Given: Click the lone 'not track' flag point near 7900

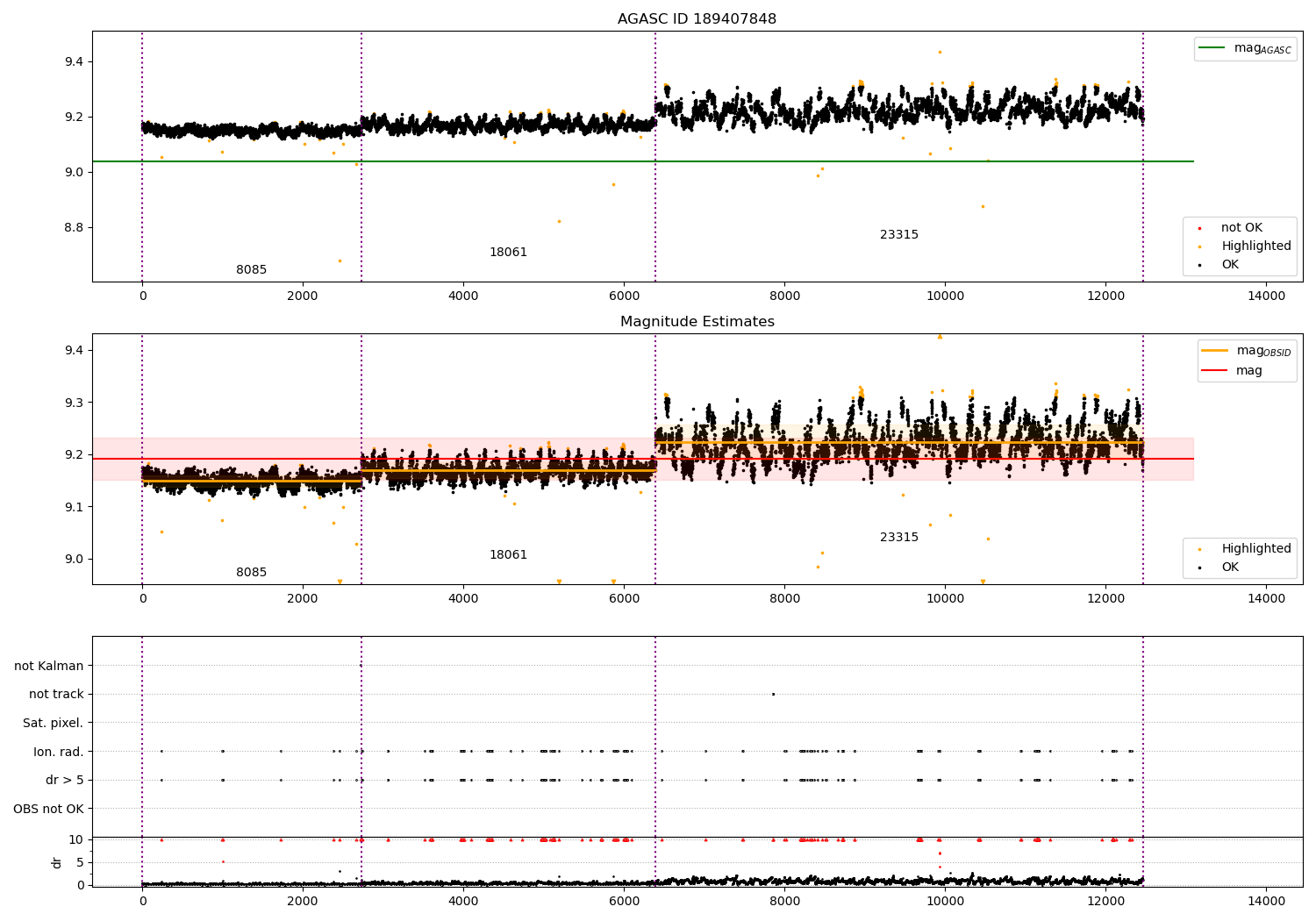Looking at the screenshot, I should pos(773,694).
